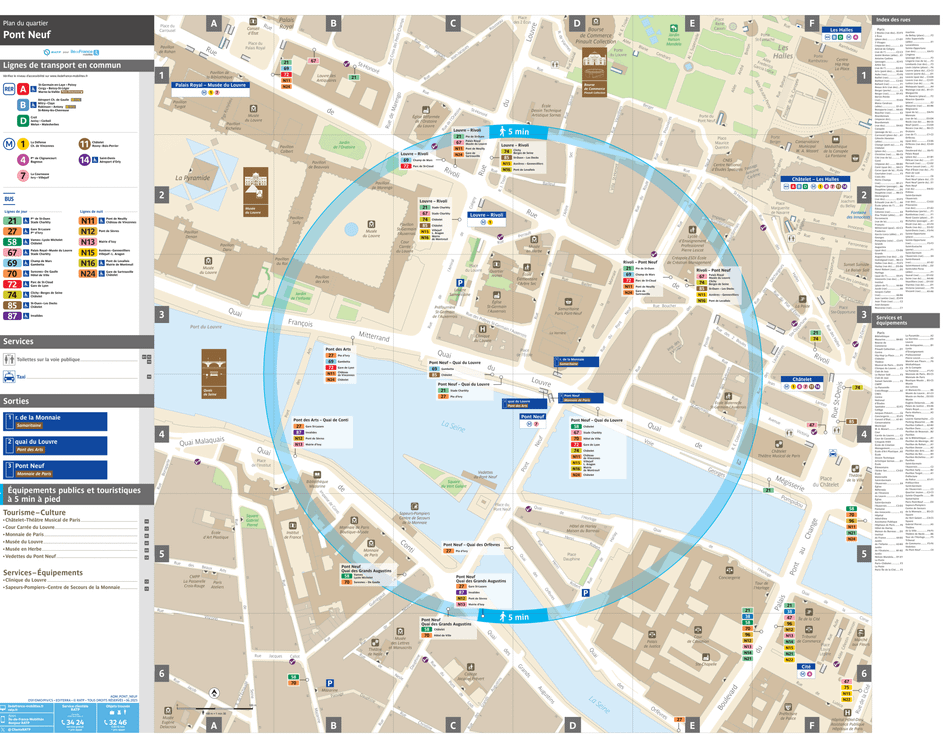Select the Taxi icon under Services
The image size is (944, 748).
10,377
